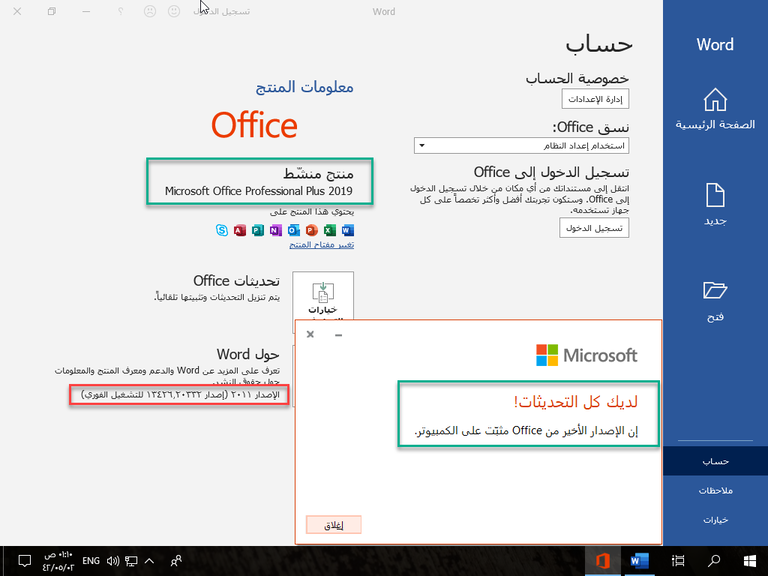Click the 'لديك كل التحديثات!' message

click(x=576, y=402)
